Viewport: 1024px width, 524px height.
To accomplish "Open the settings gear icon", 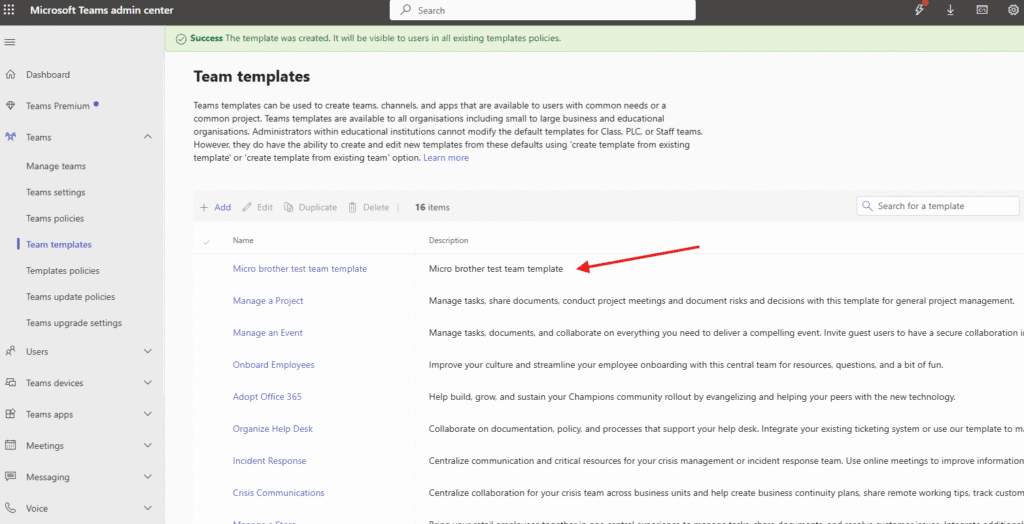I will [1013, 10].
